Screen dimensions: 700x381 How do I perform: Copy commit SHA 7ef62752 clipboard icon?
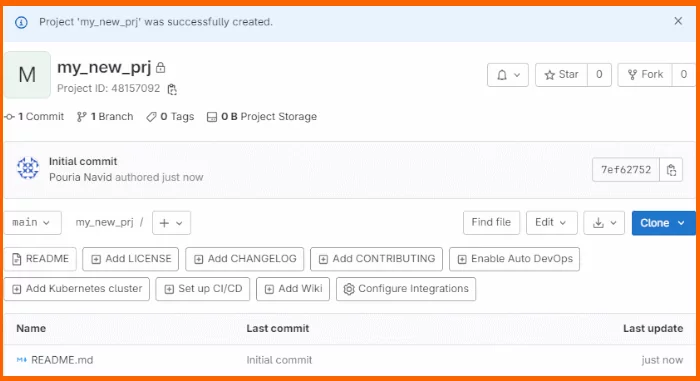(671, 170)
